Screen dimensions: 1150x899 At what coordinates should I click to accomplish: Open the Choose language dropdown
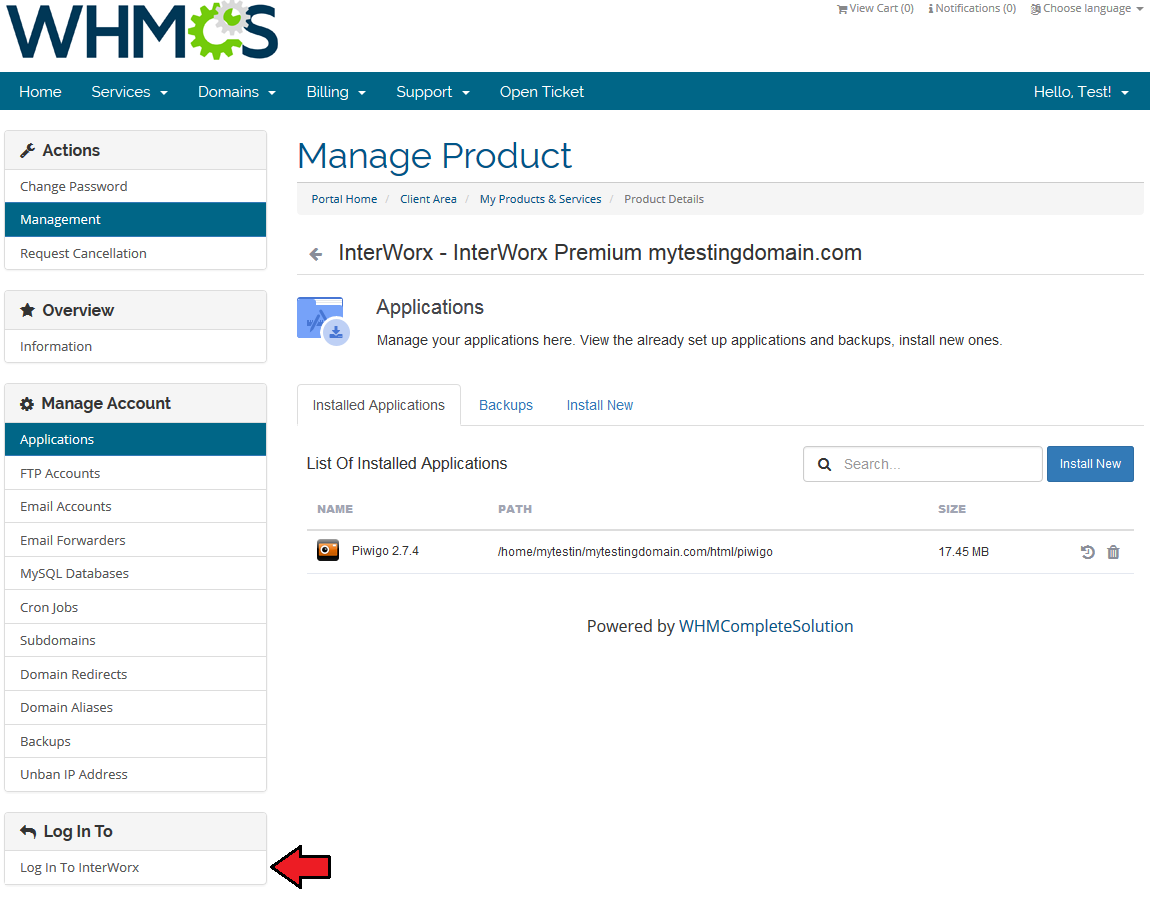(1087, 9)
